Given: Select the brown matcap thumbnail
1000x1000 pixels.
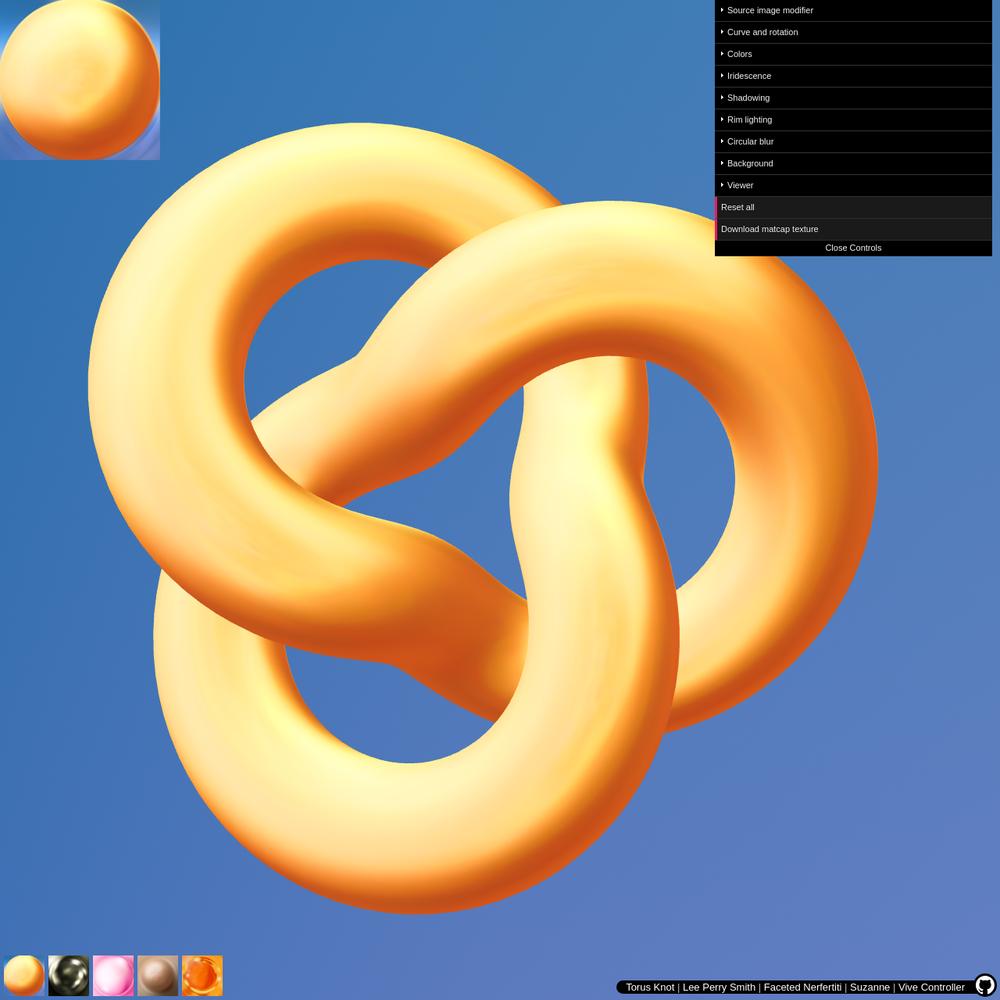Looking at the screenshot, I should [x=158, y=975].
